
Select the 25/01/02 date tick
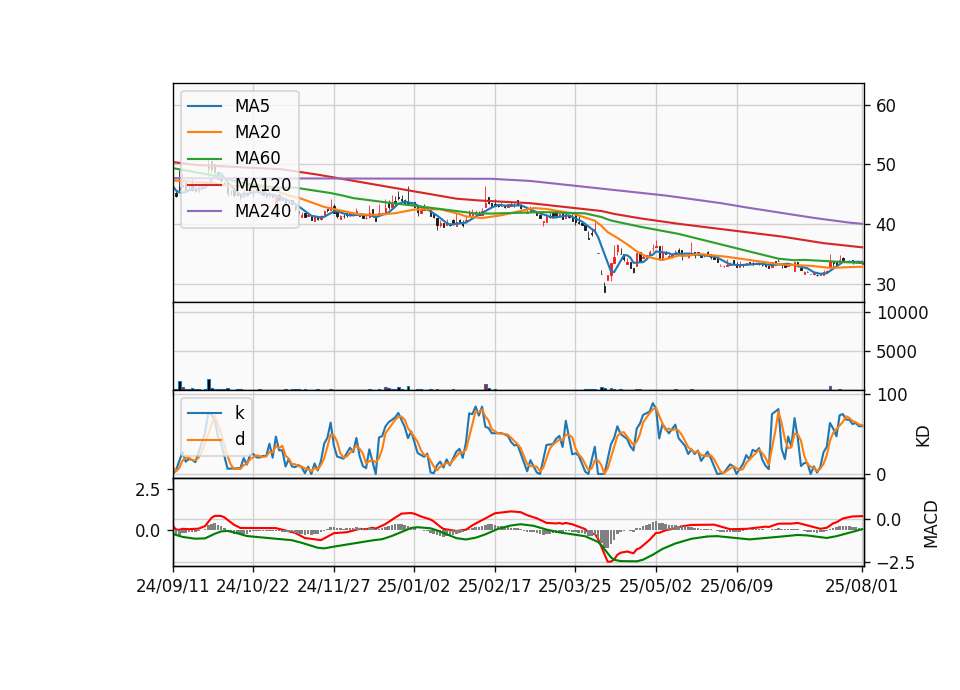[414, 586]
